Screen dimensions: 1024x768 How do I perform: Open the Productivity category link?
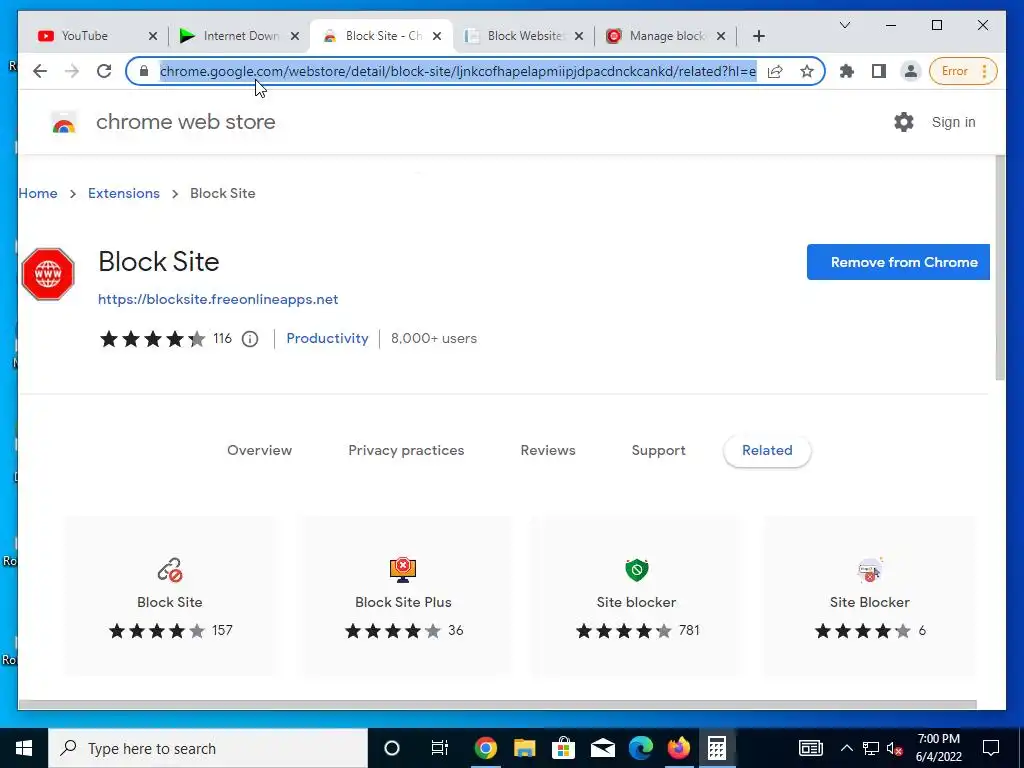click(x=327, y=339)
